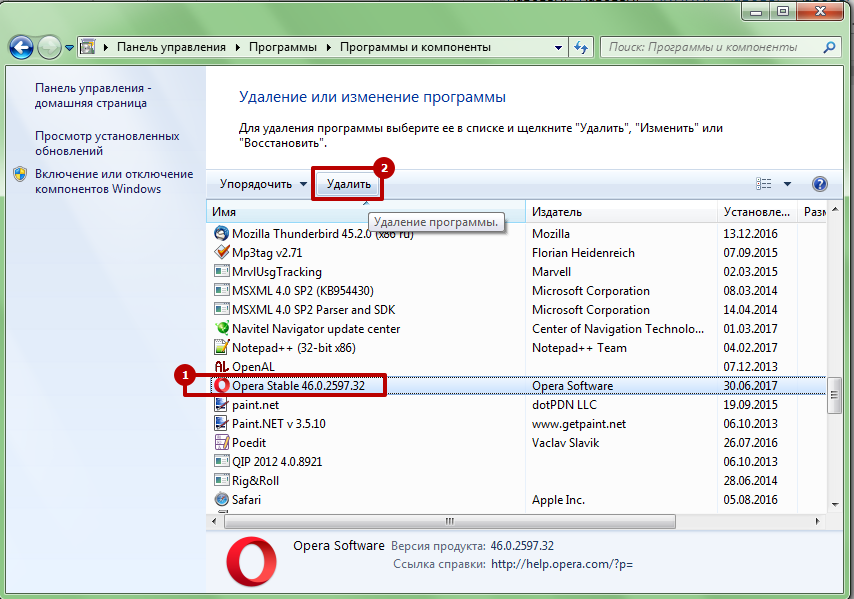Click publisher 'dotPDN LLC'
854x599 pixels.
[x=564, y=405]
